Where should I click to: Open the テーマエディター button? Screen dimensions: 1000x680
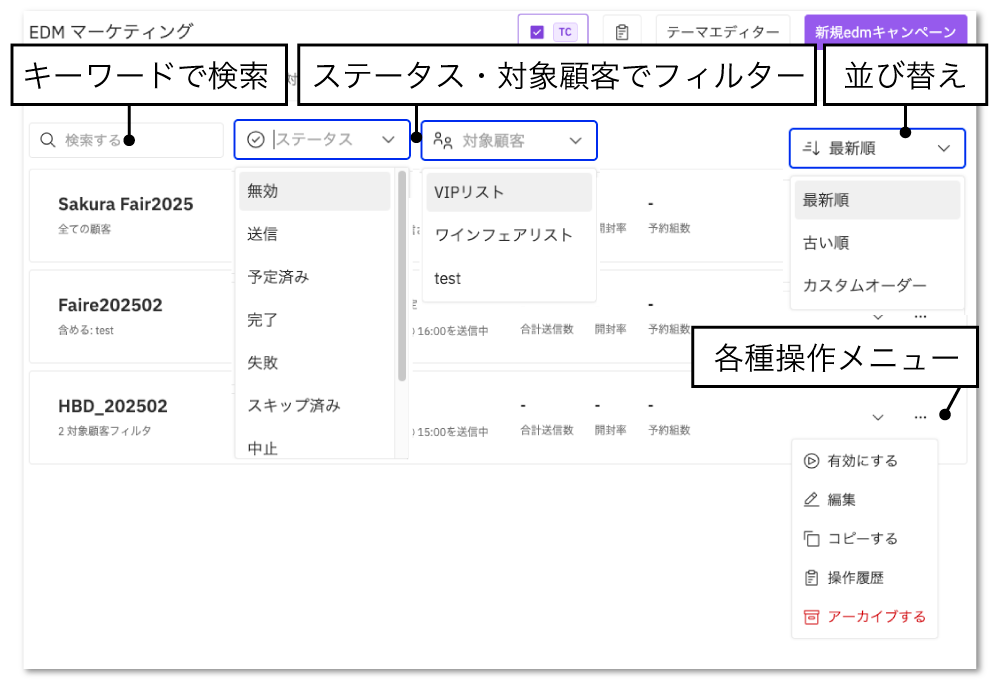tap(723, 31)
